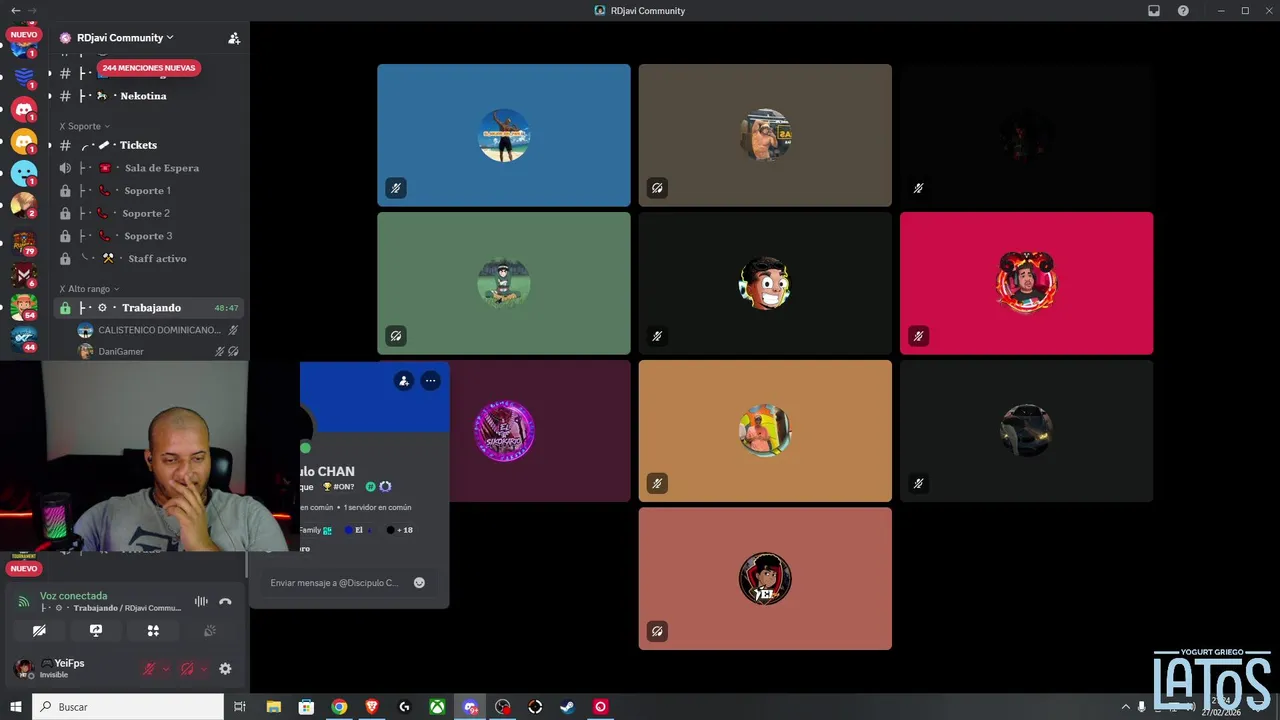Select the Soporte 1 voice channel

pos(149,190)
